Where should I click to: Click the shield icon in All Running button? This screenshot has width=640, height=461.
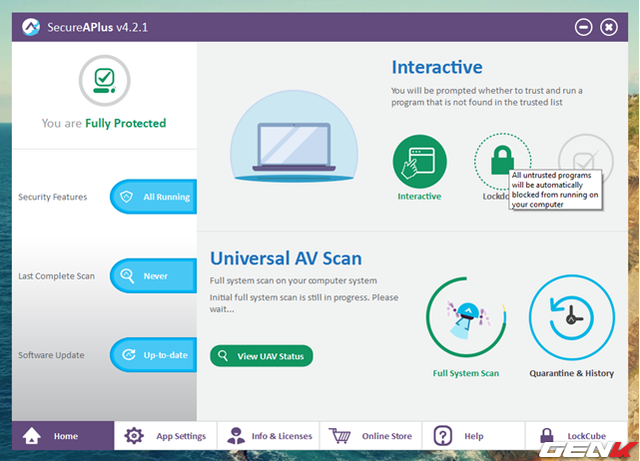coord(127,197)
